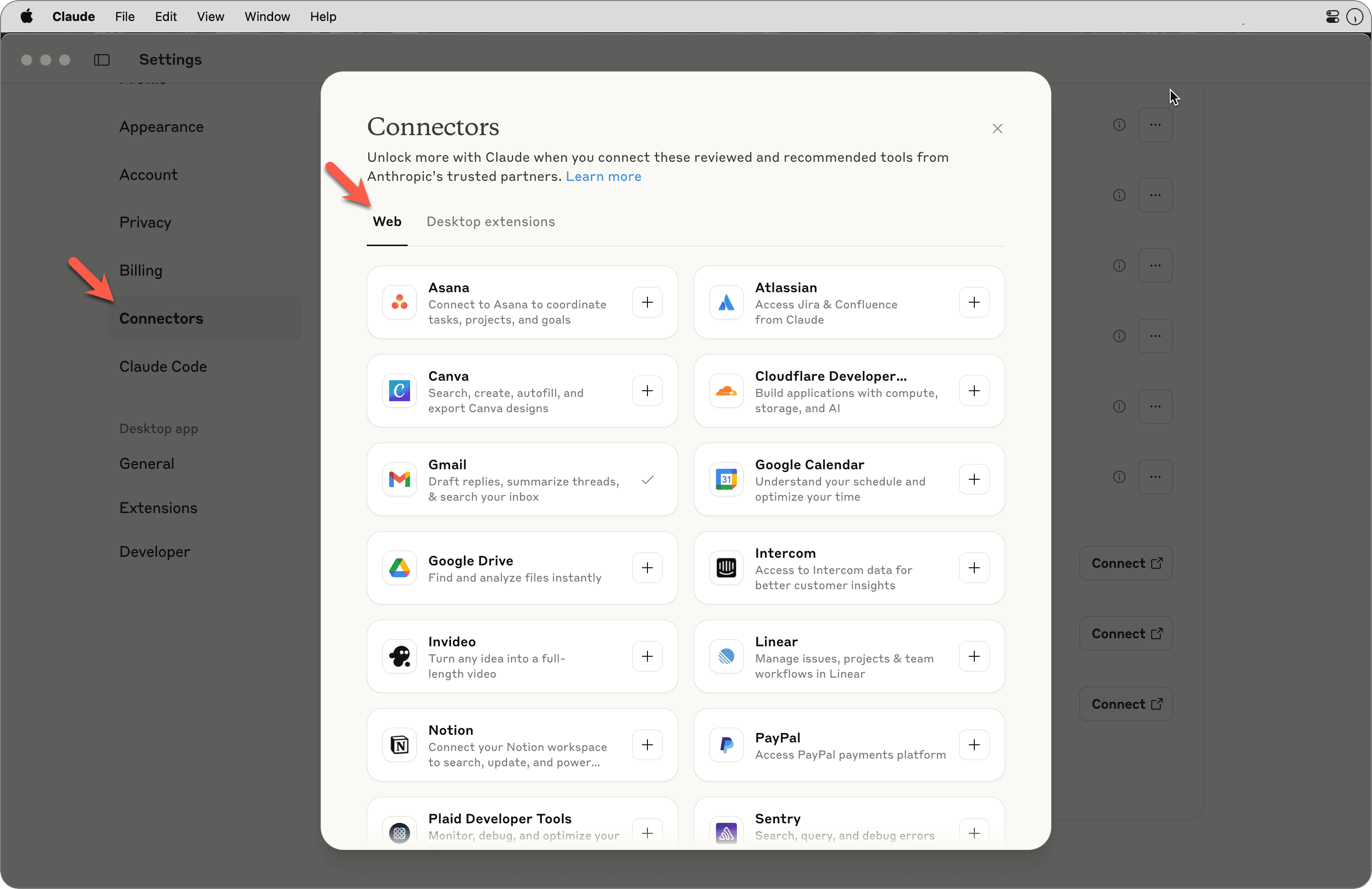Toggle the sidebar panel icon
Image resolution: width=1372 pixels, height=889 pixels.
click(x=101, y=60)
